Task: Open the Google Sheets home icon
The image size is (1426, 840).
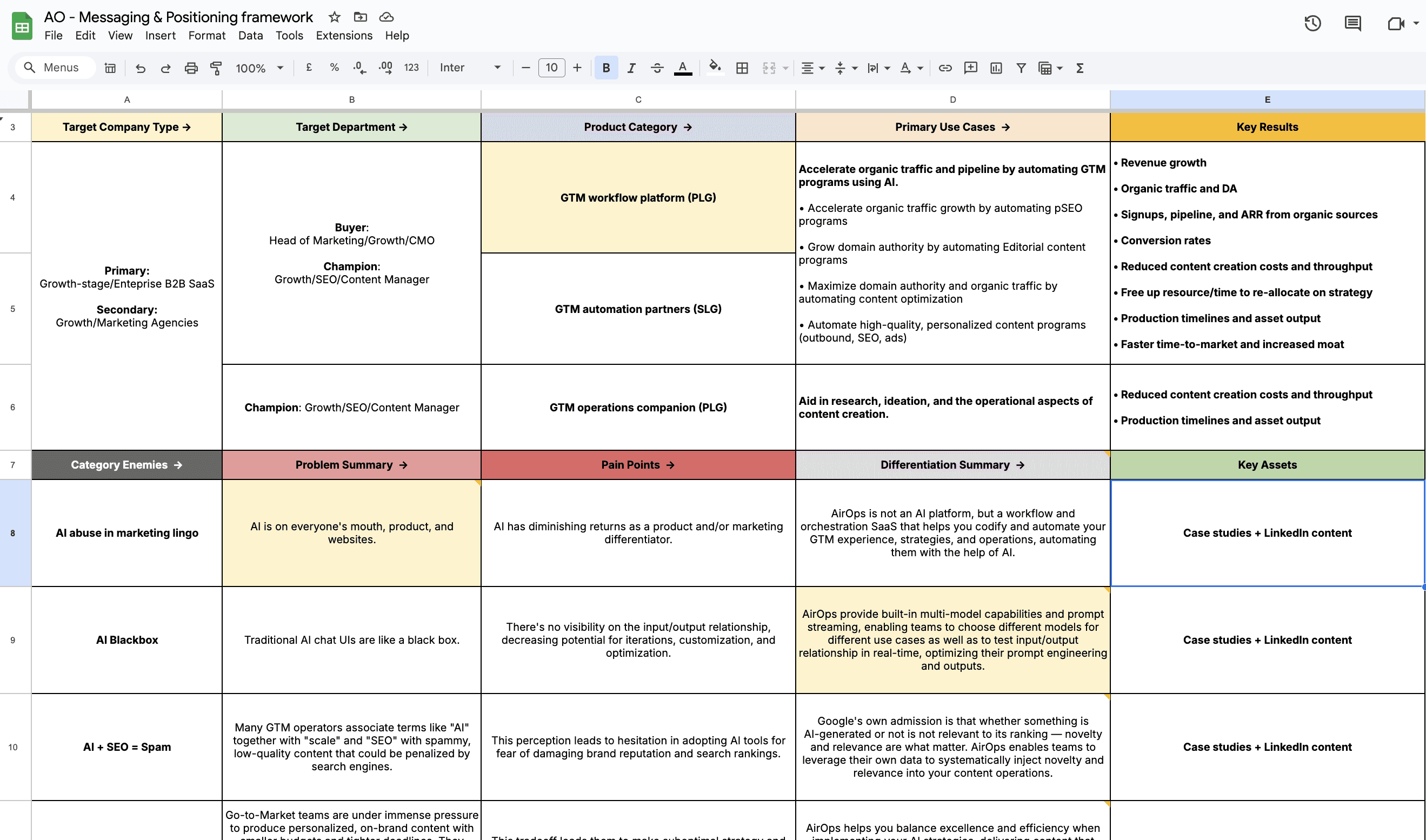Action: (22, 26)
